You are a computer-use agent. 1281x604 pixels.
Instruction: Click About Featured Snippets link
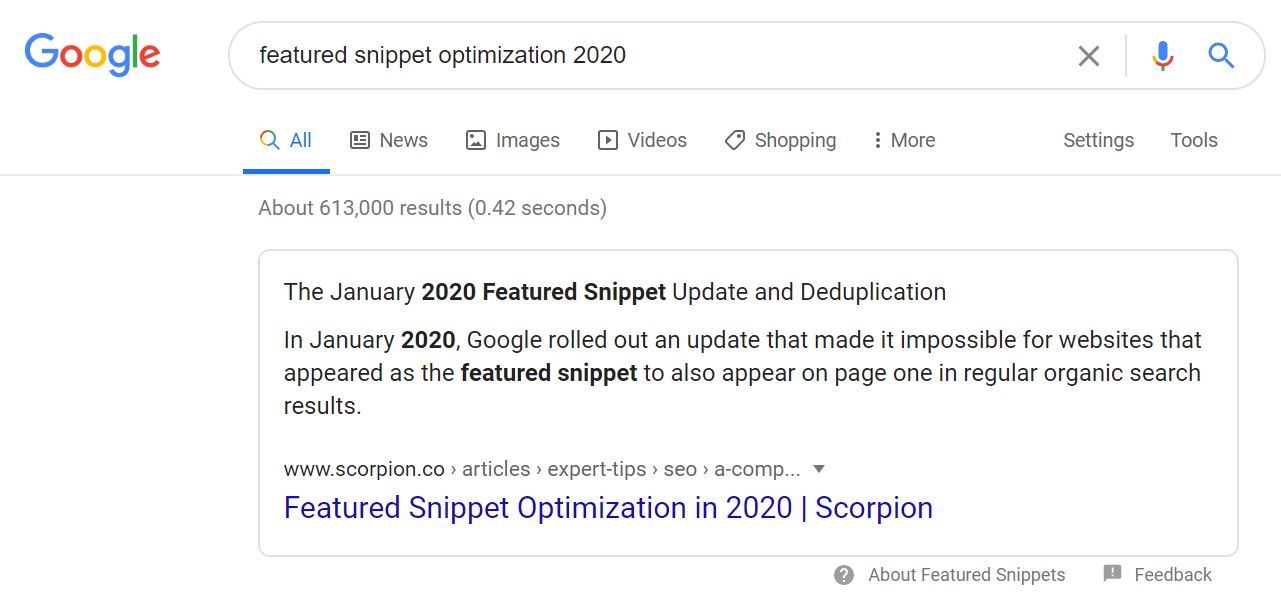pyautogui.click(x=966, y=575)
